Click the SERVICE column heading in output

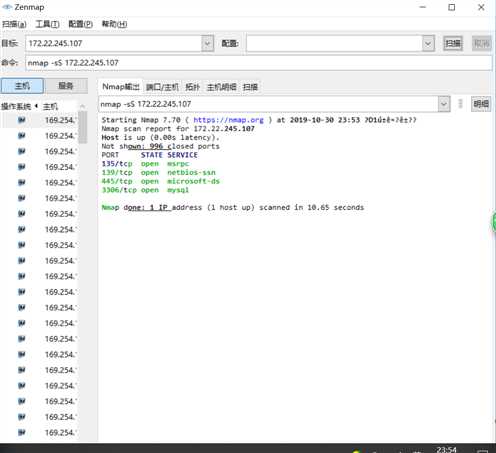182,155
